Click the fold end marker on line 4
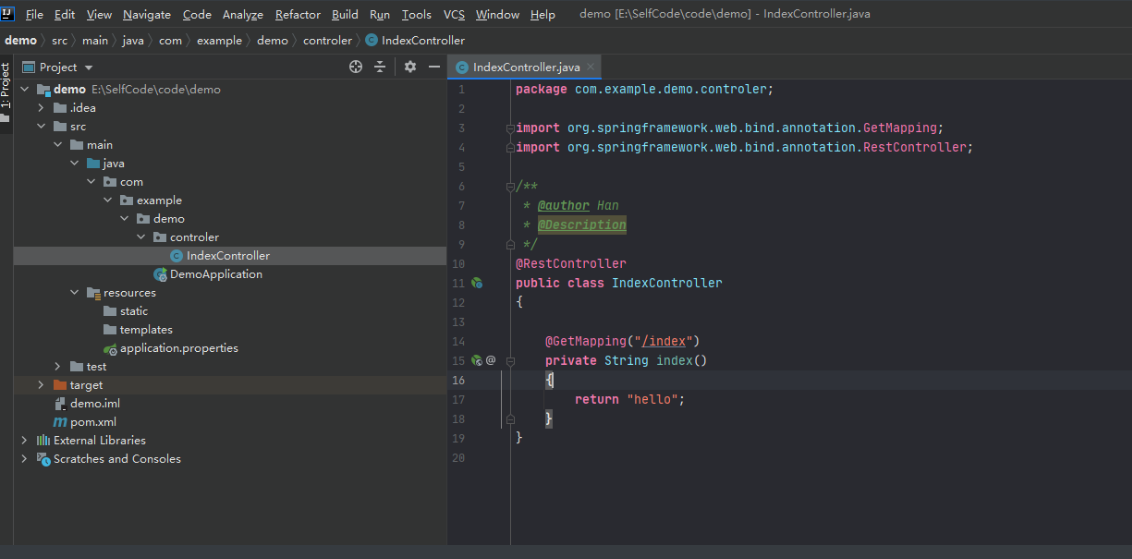1132x559 pixels. (x=510, y=147)
